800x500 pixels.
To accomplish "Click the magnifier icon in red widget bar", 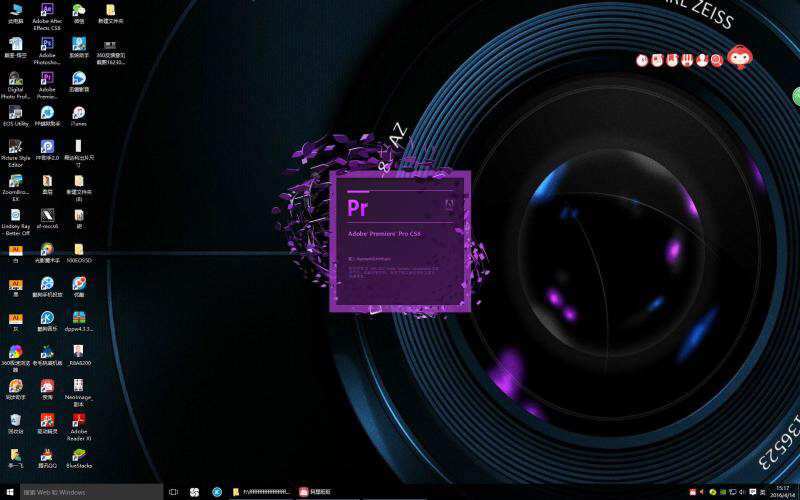I will tap(717, 60).
